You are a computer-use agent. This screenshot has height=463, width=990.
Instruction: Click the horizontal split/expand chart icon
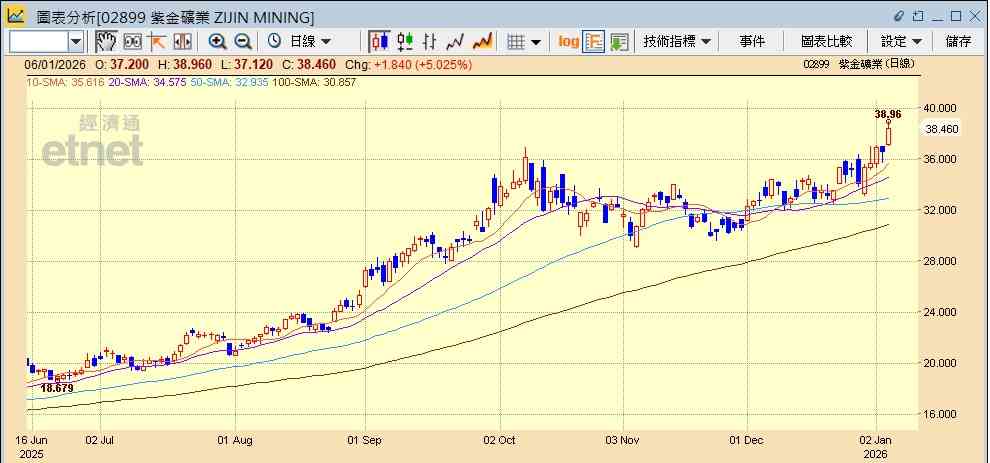(x=182, y=42)
